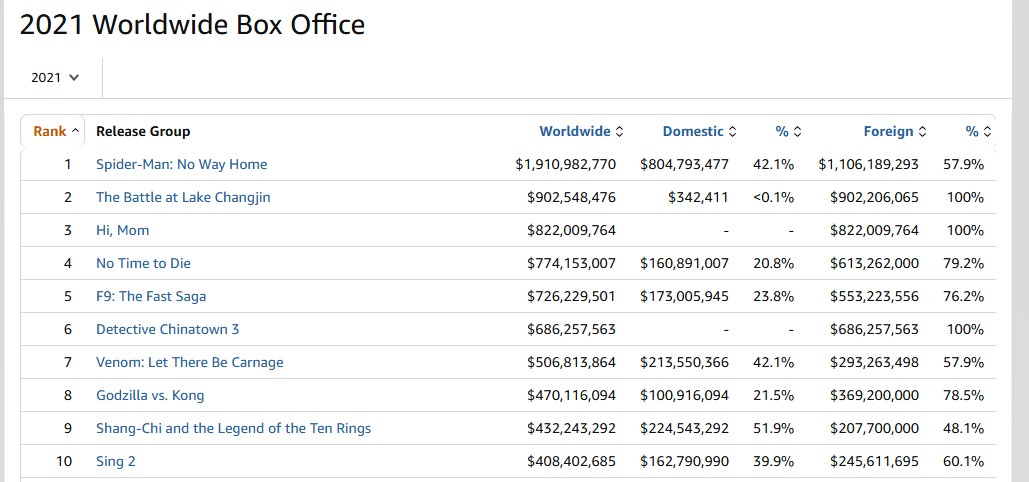Image resolution: width=1029 pixels, height=482 pixels.
Task: Click the Release Group column header
Action: point(143,131)
